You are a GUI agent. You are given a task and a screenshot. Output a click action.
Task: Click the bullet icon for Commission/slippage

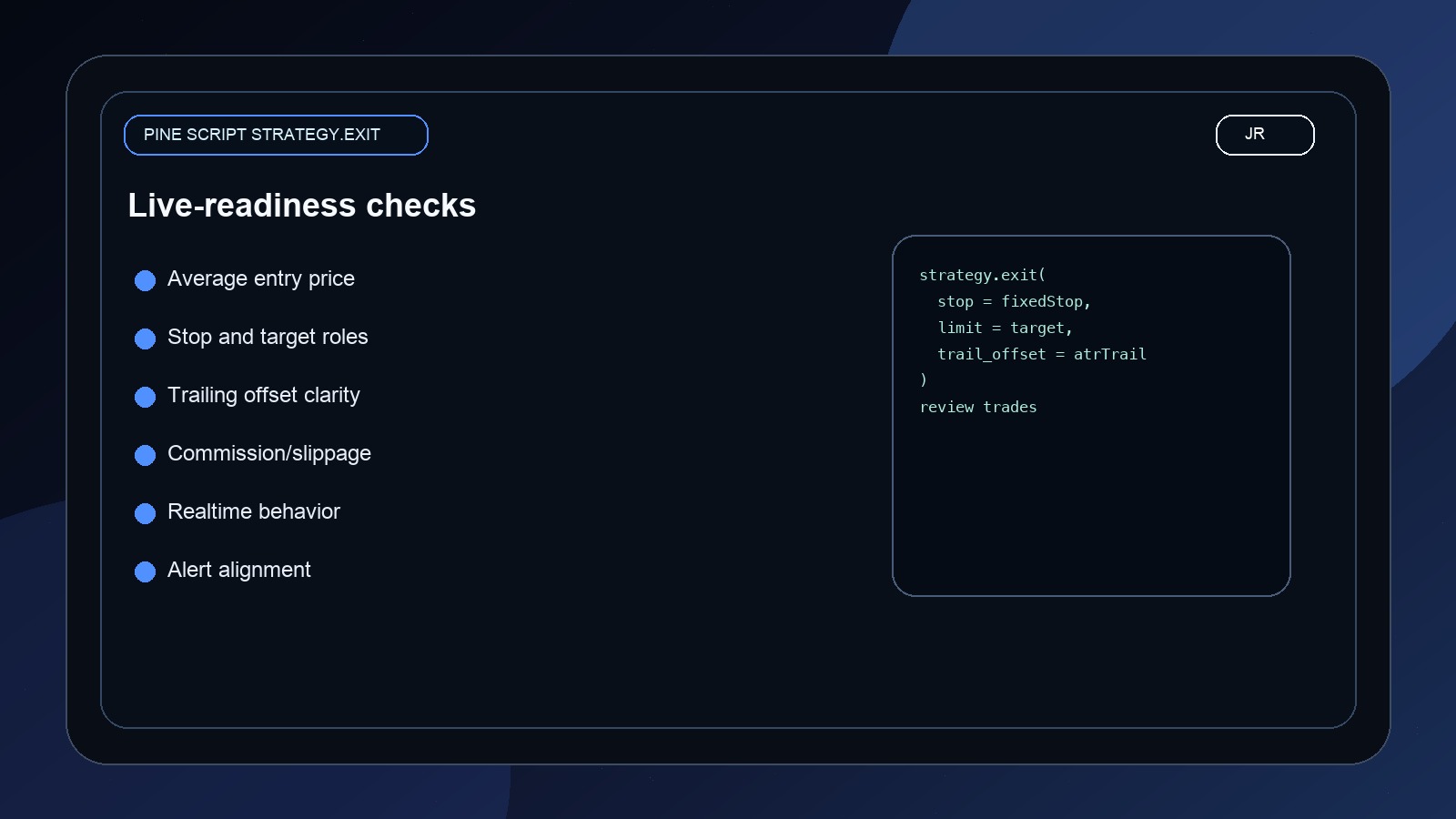coord(145,455)
